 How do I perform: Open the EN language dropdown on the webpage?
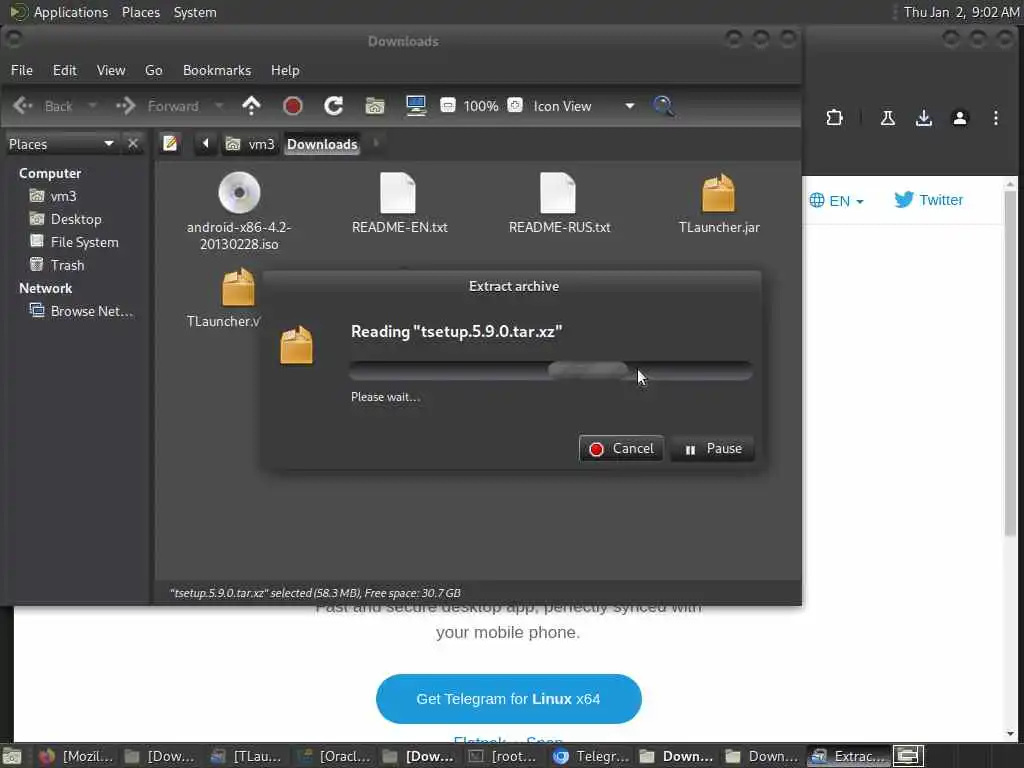pyautogui.click(x=837, y=200)
